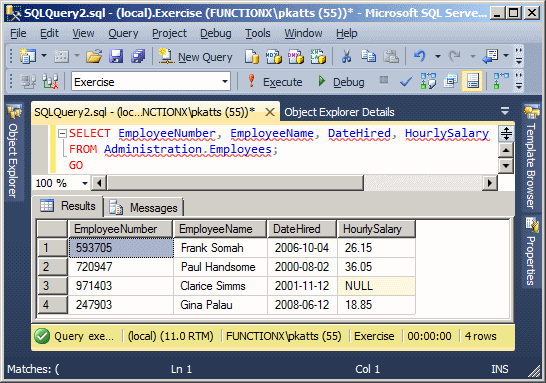The height and width of the screenshot is (383, 546).
Task: Open the Navigate Backward dropdown arrow
Action: point(506,56)
